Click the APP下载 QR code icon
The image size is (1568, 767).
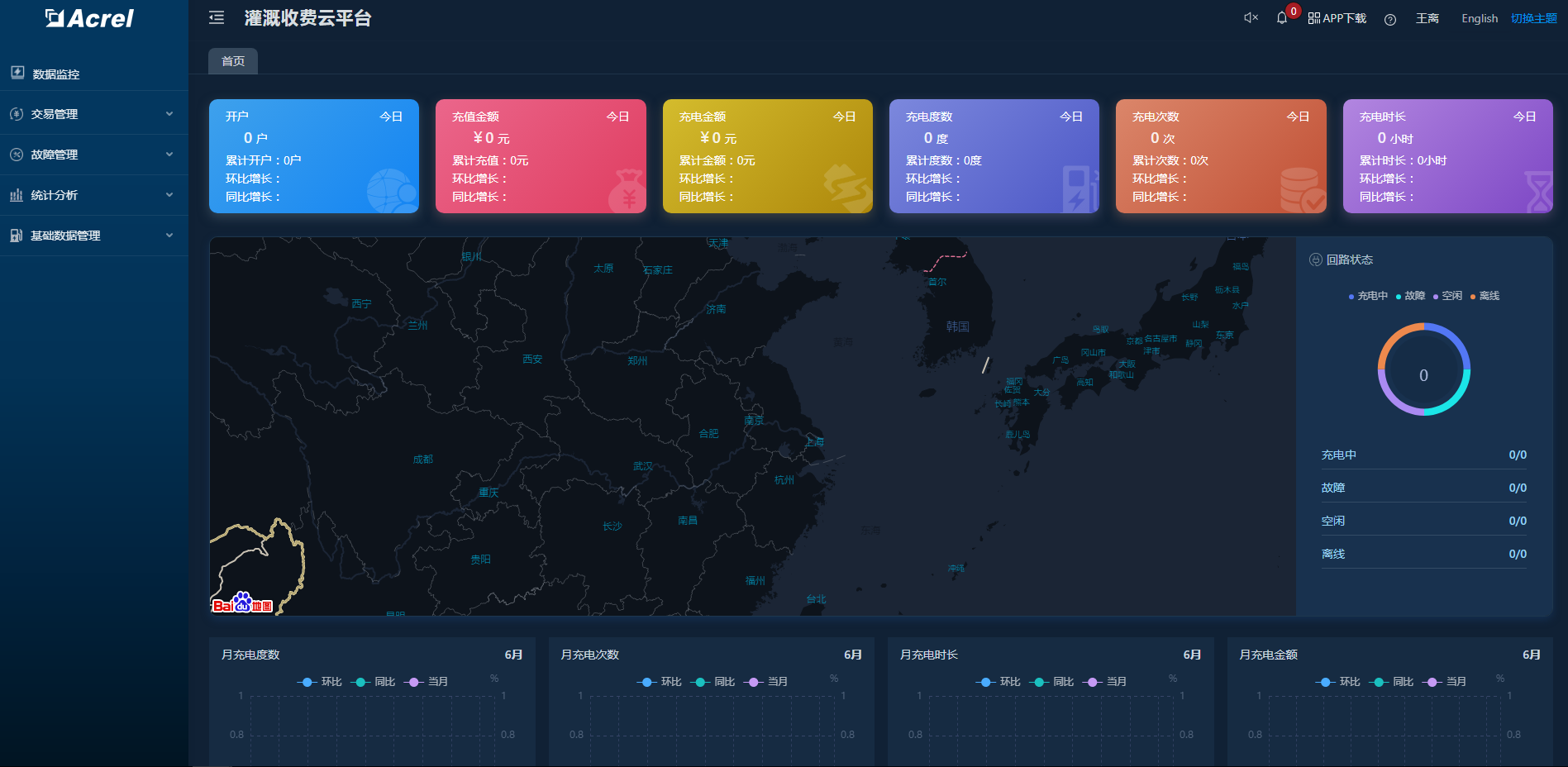[1313, 18]
